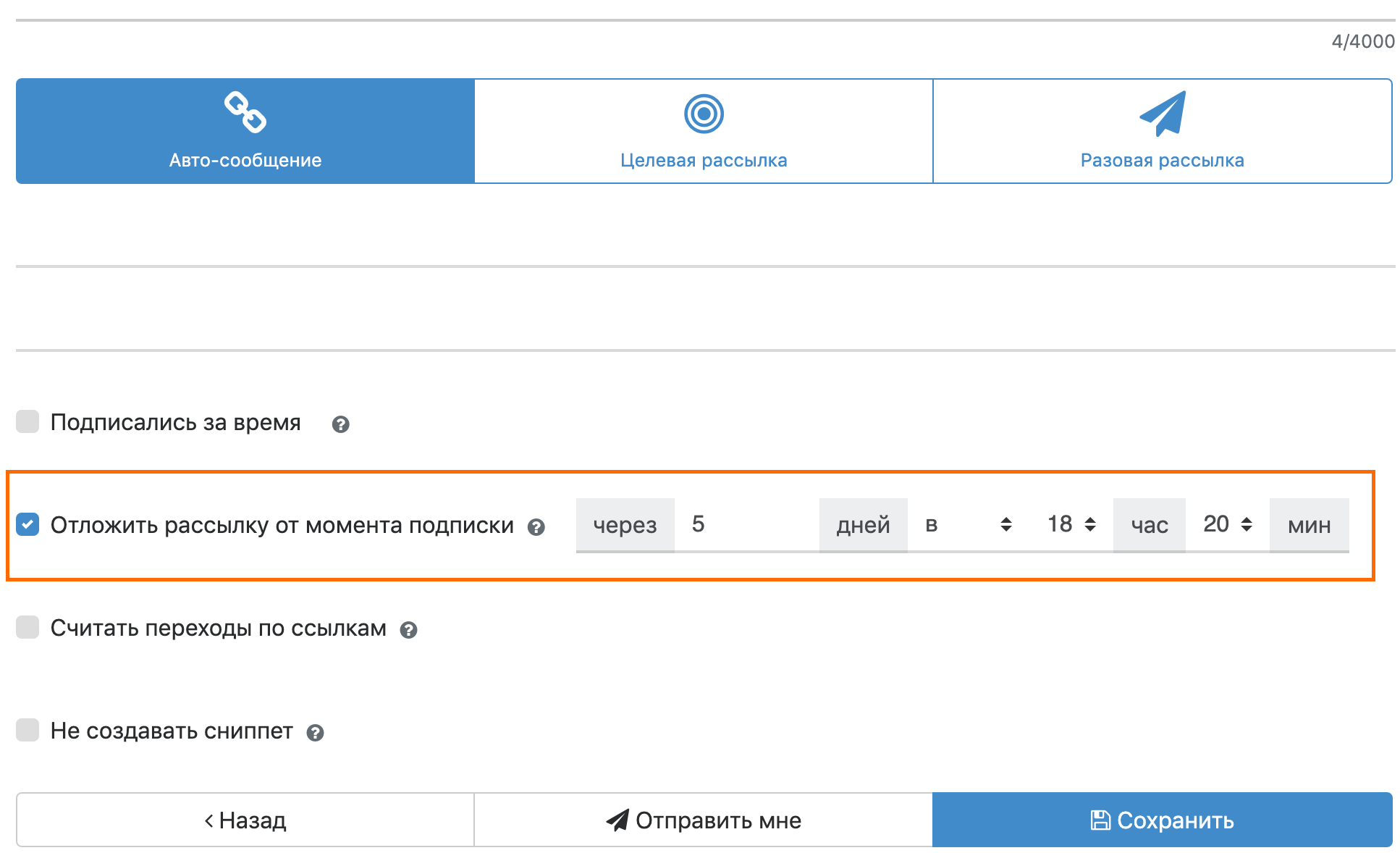This screenshot has height=853, width=1400.
Task: Show help for Не создавать сниппет
Action: [x=315, y=733]
